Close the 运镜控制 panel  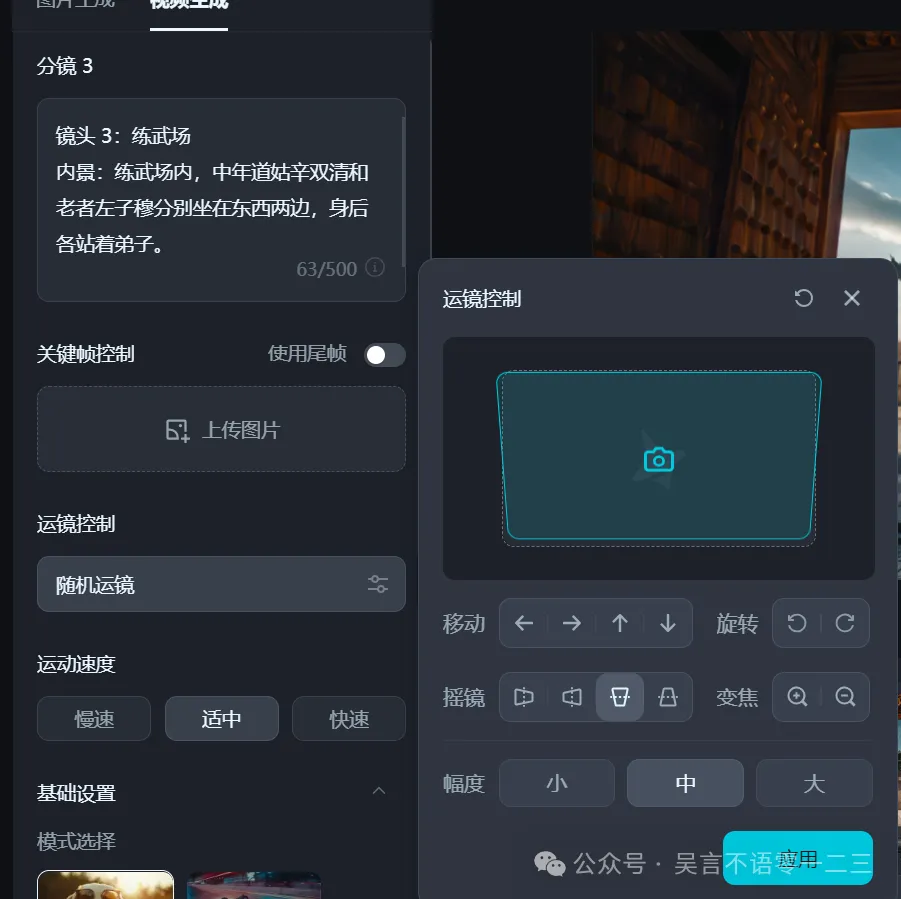point(852,298)
